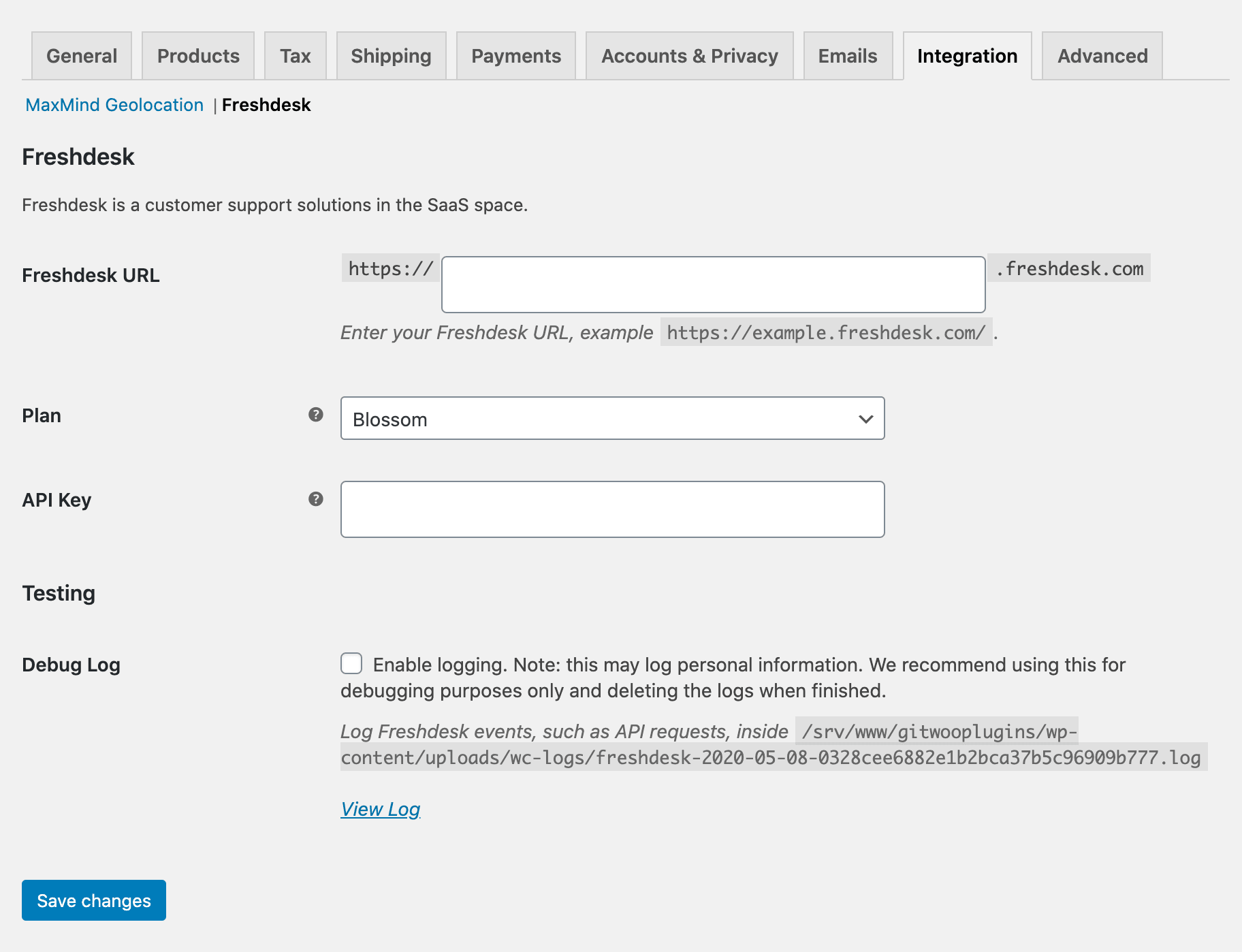Select the Integration tab
1242x952 pixels.
[968, 56]
